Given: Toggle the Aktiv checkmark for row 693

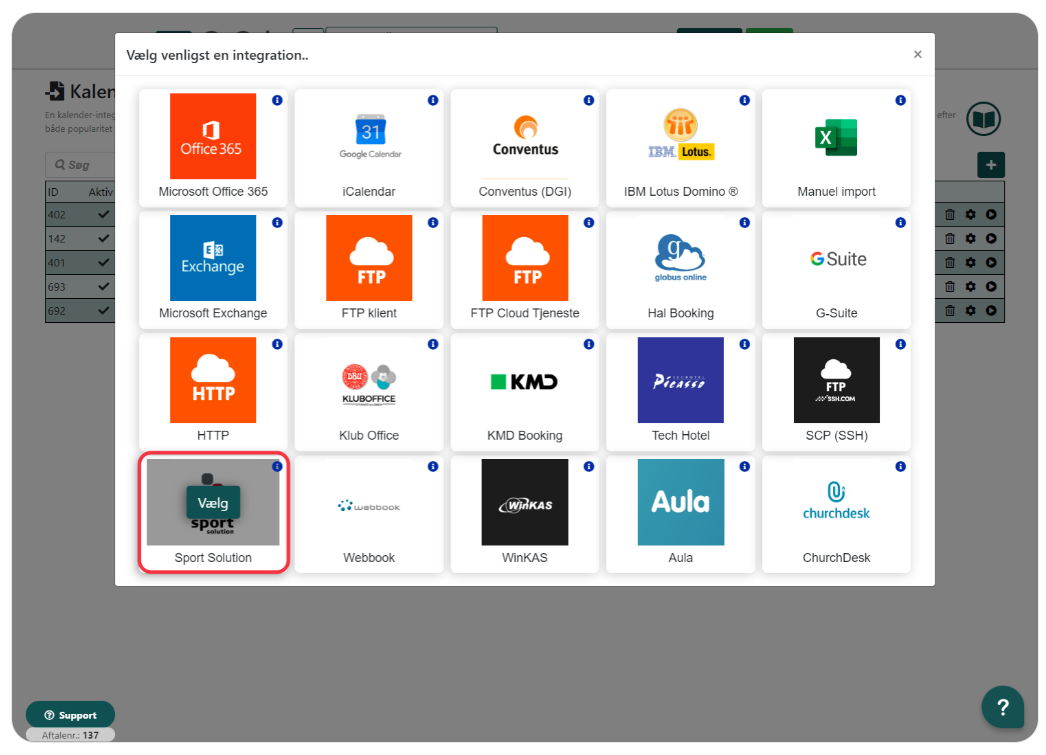Looking at the screenshot, I should tap(103, 286).
